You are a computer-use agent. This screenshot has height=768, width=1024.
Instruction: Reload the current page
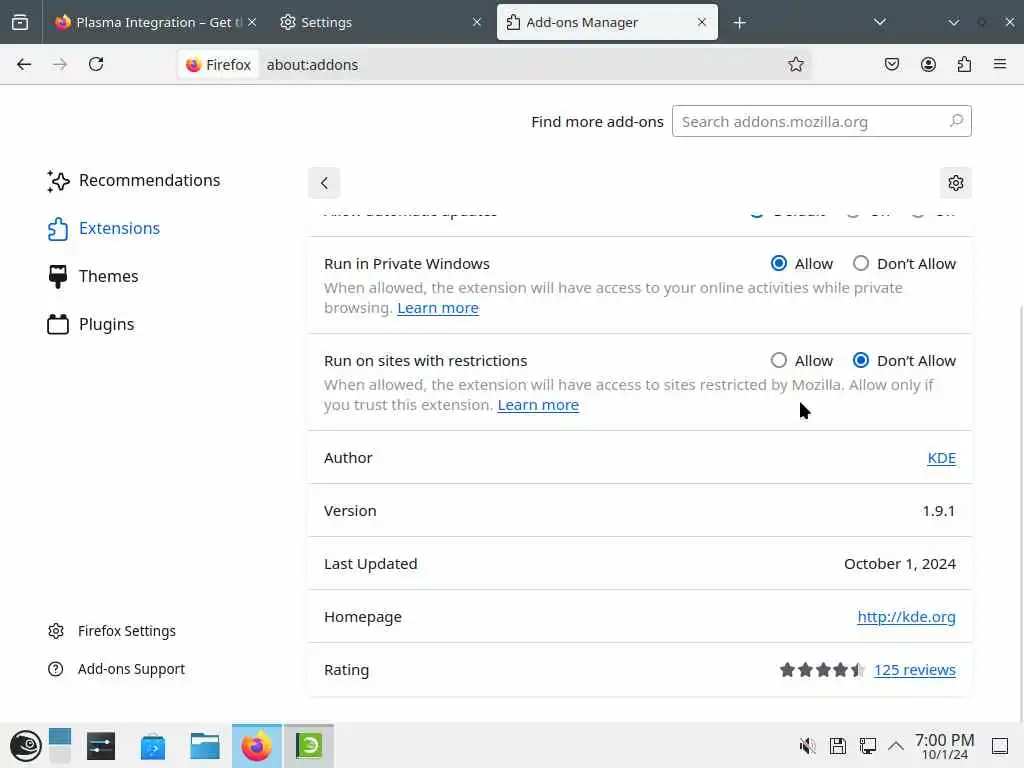[x=96, y=64]
